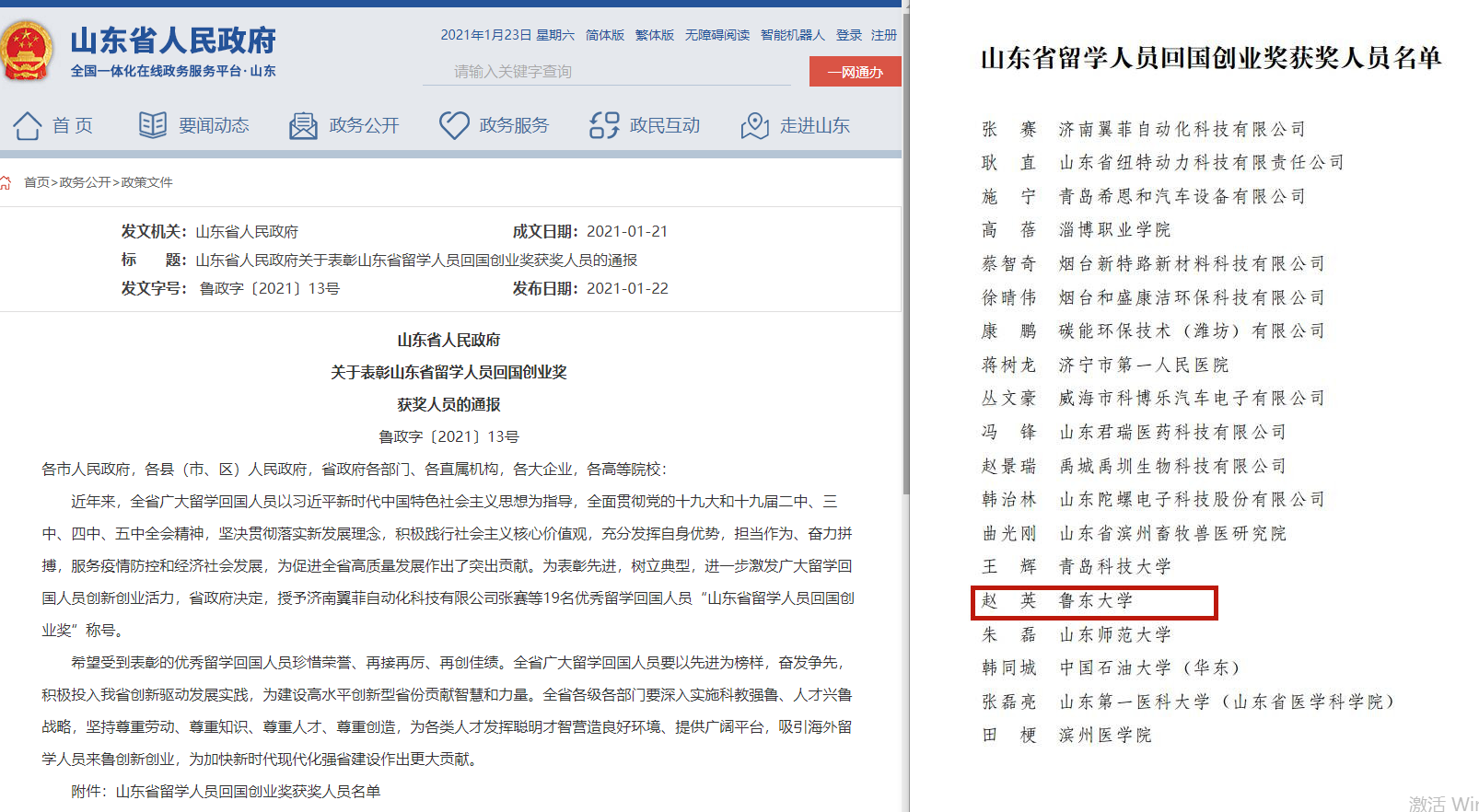
Task: Click the 成文日期 value 2021-01-21
Action: coord(627,231)
